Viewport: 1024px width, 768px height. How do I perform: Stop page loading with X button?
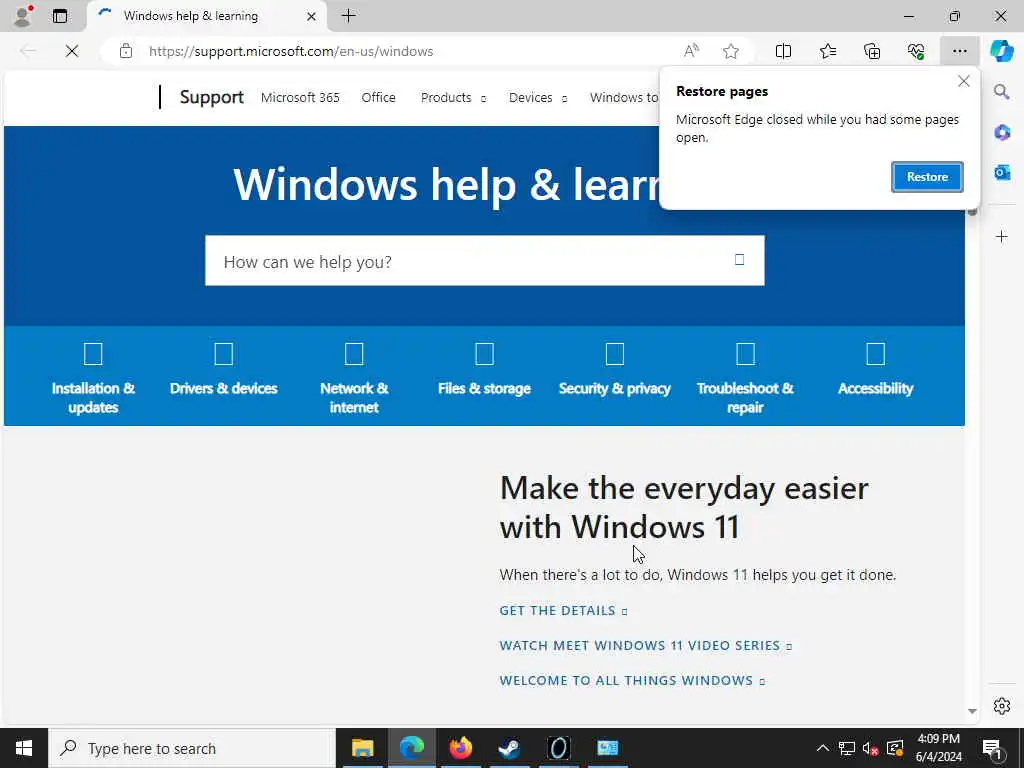(72, 51)
